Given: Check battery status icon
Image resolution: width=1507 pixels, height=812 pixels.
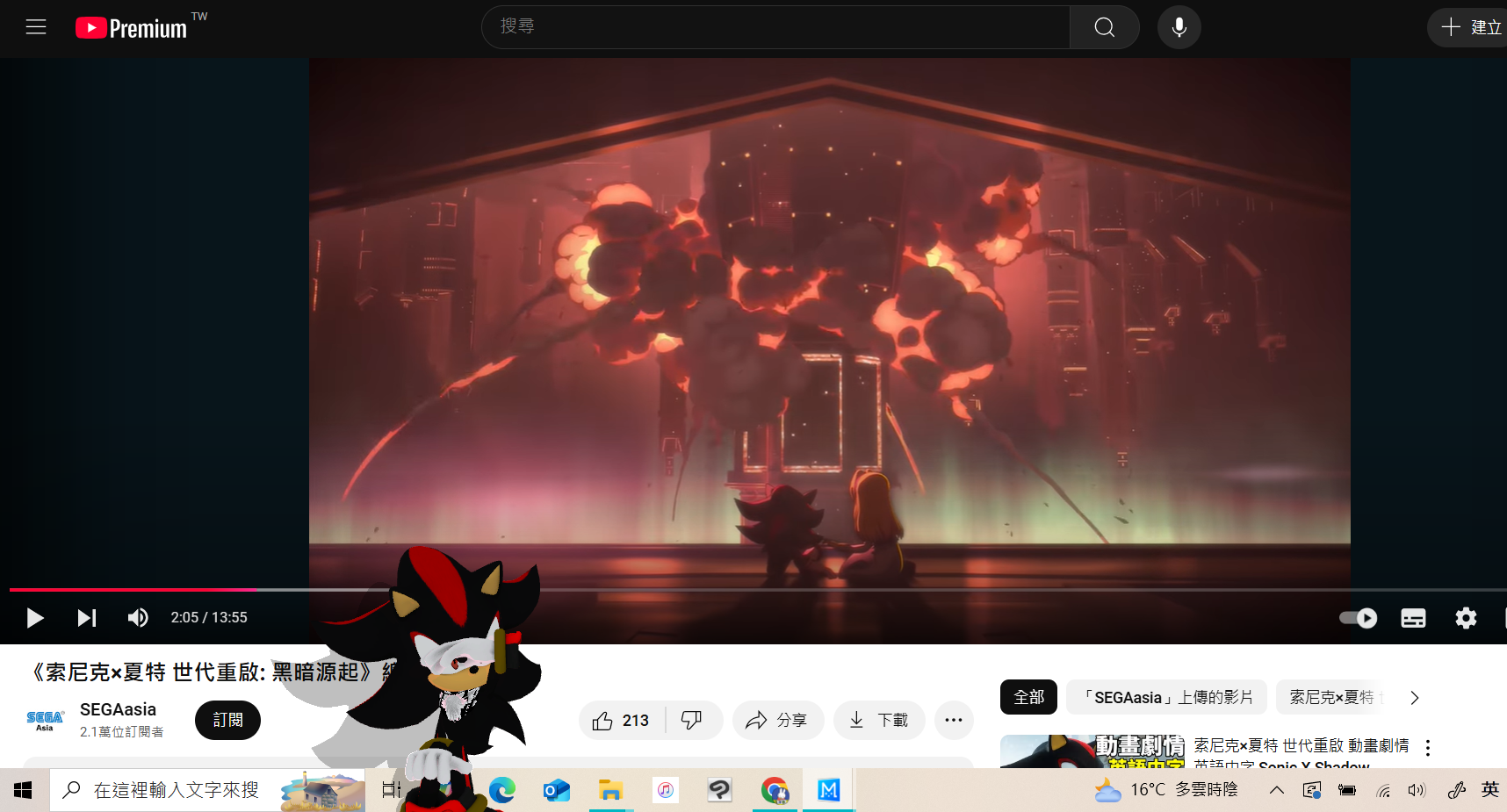Looking at the screenshot, I should 1346,790.
